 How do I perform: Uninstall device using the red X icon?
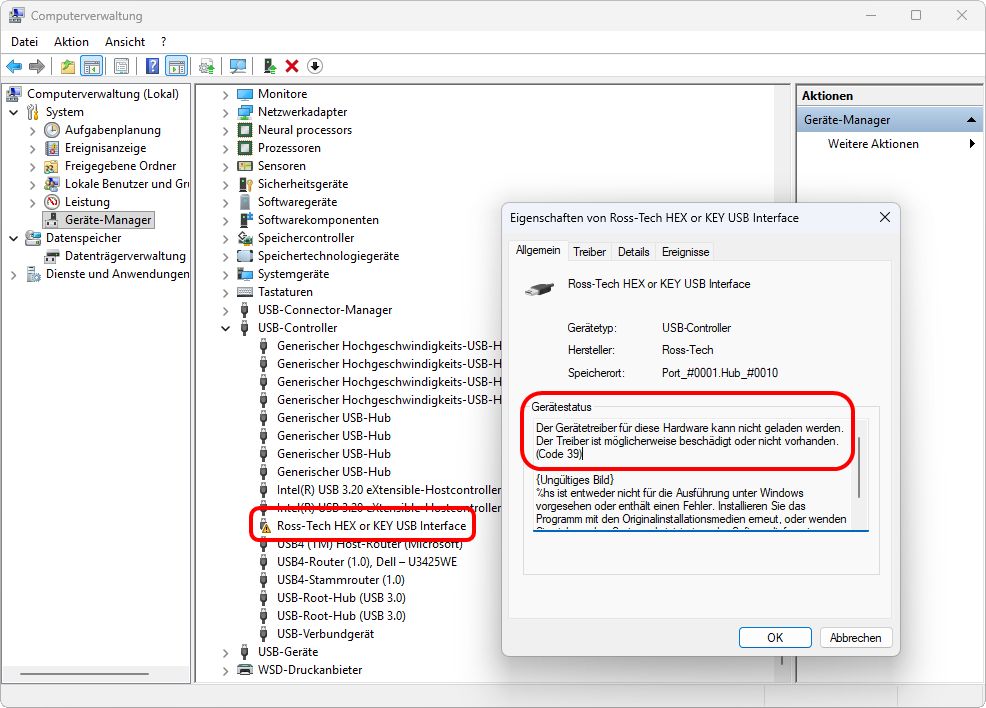(292, 66)
